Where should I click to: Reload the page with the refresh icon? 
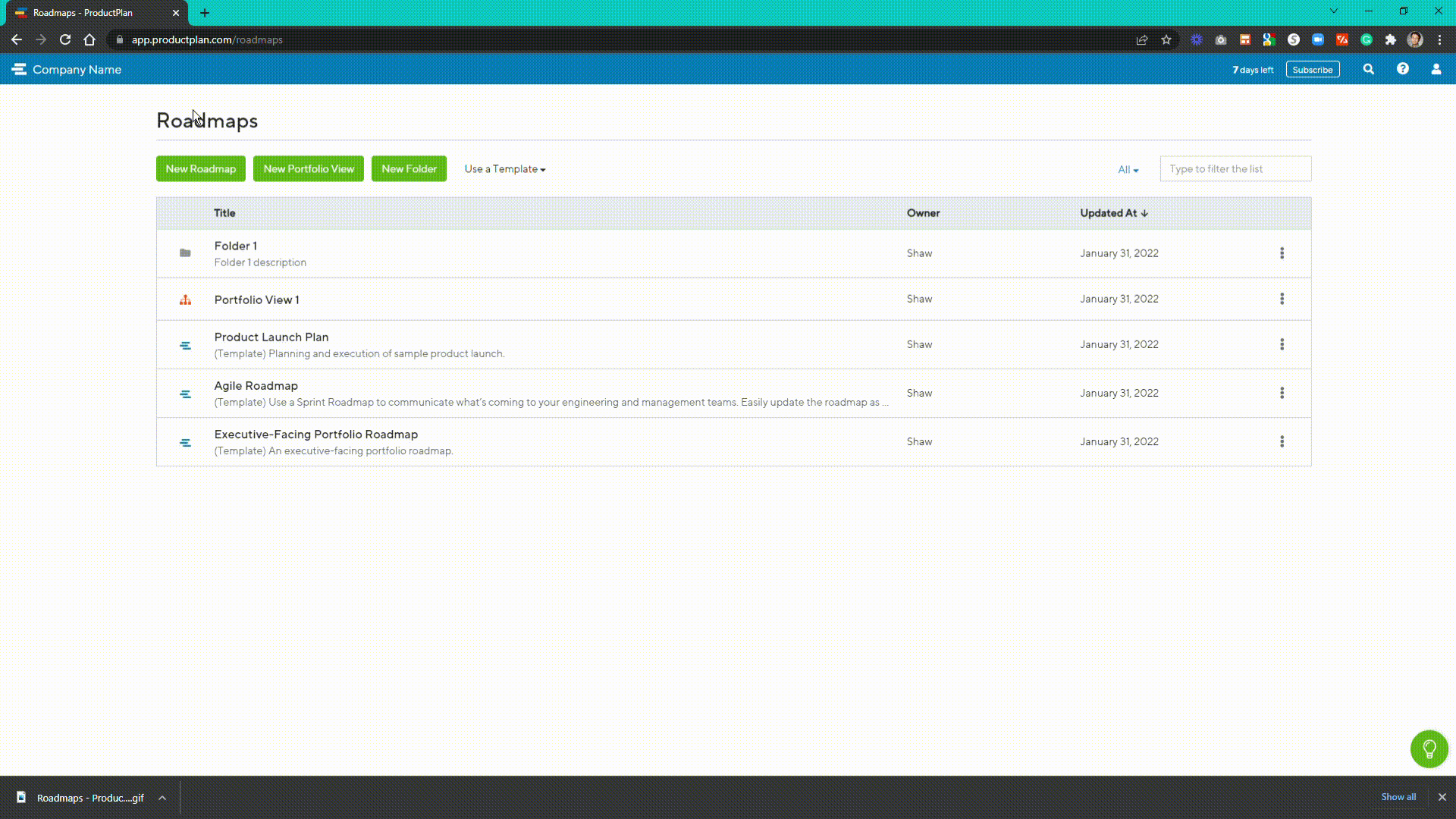point(65,39)
